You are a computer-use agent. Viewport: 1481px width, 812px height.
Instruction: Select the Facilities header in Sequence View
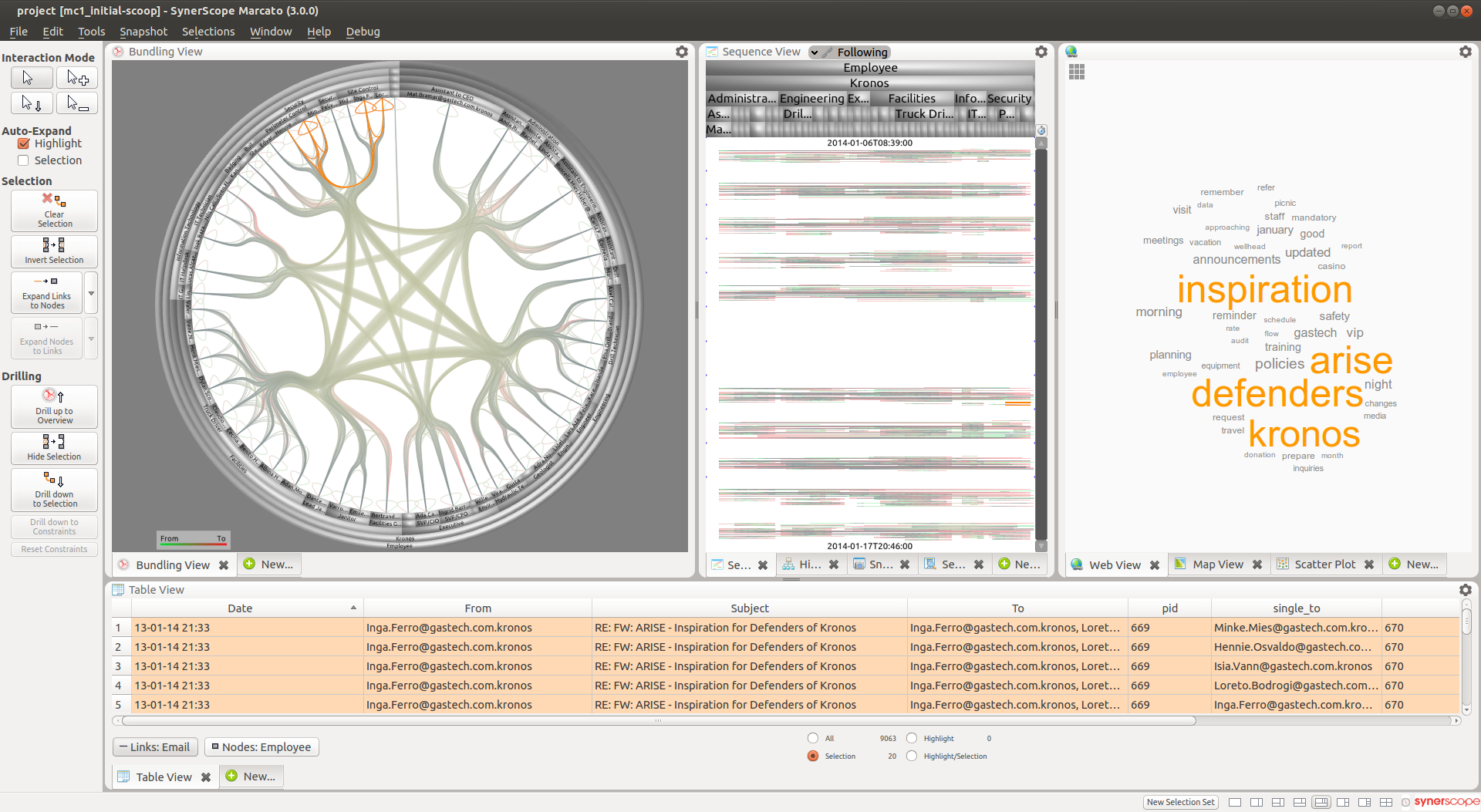[x=912, y=99]
